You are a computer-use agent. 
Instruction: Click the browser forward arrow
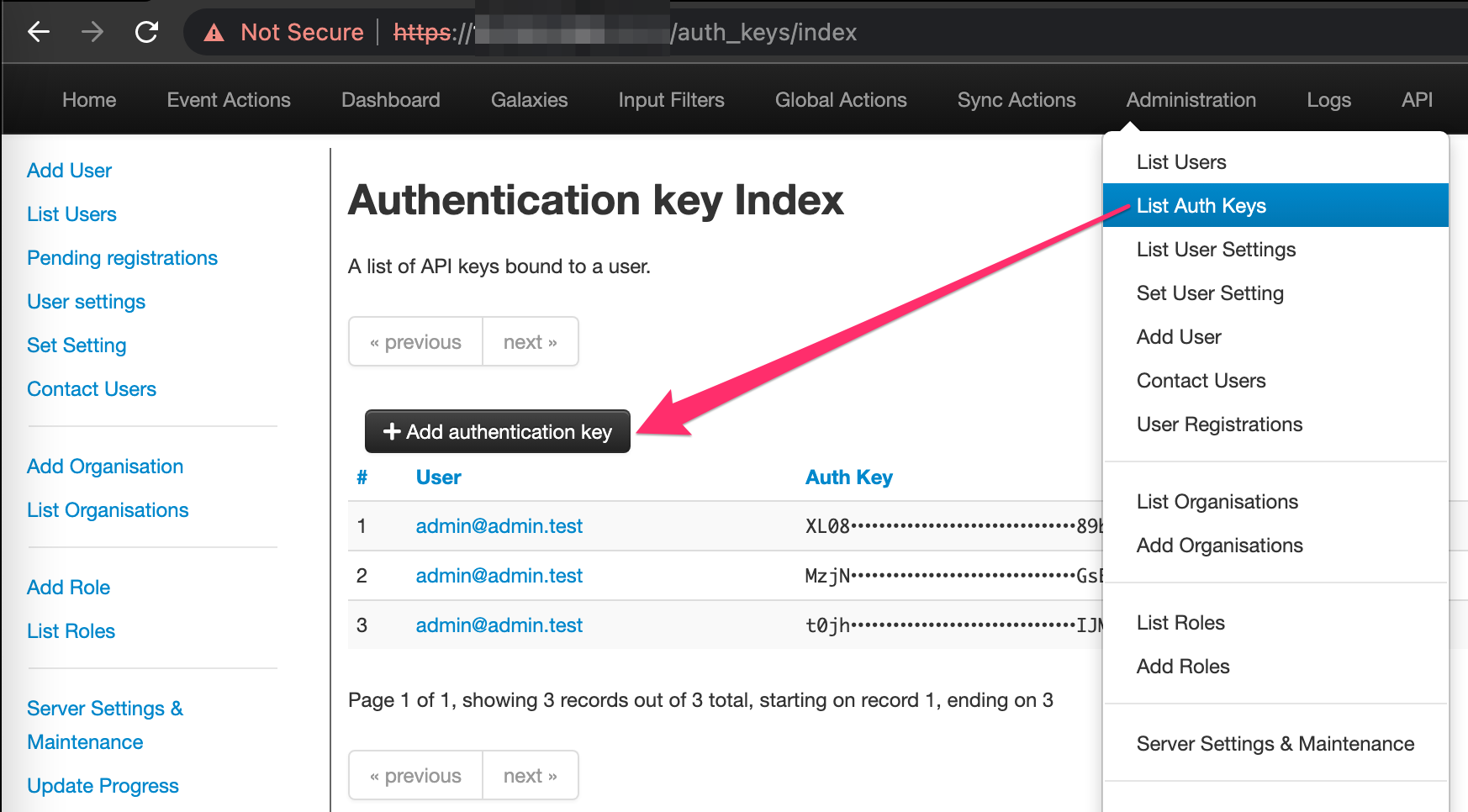tap(92, 32)
